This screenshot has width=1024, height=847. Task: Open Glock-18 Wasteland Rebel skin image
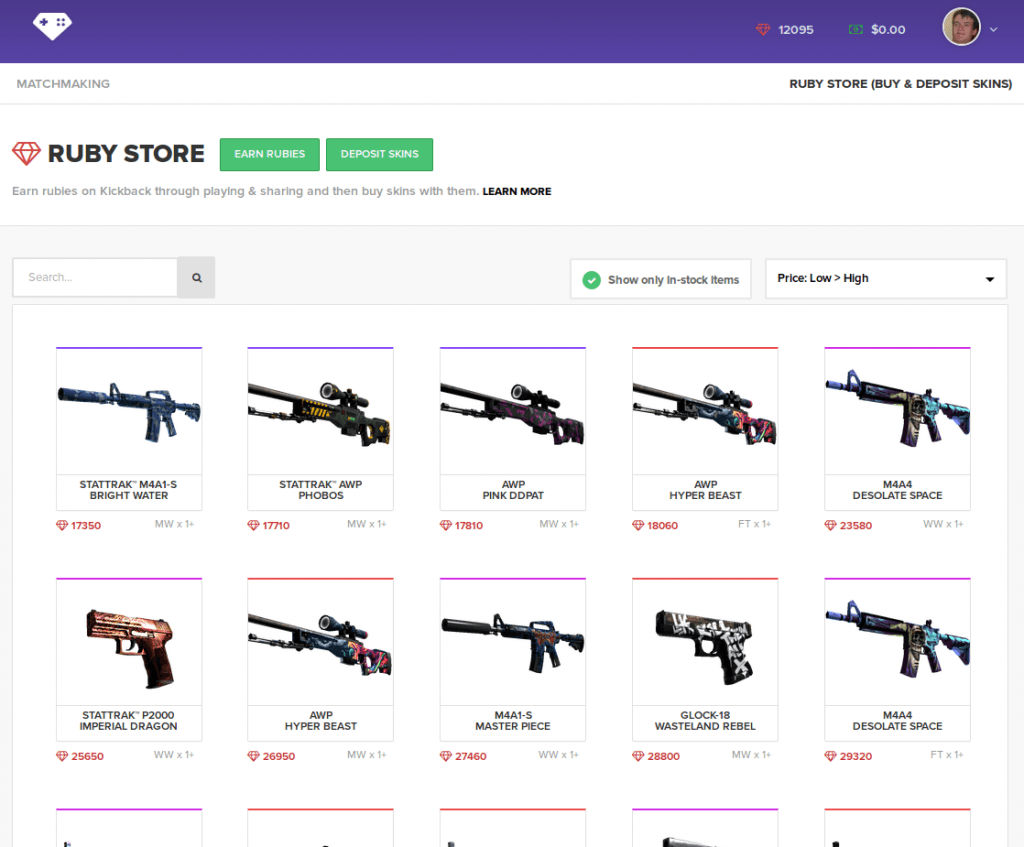pyautogui.click(x=705, y=642)
